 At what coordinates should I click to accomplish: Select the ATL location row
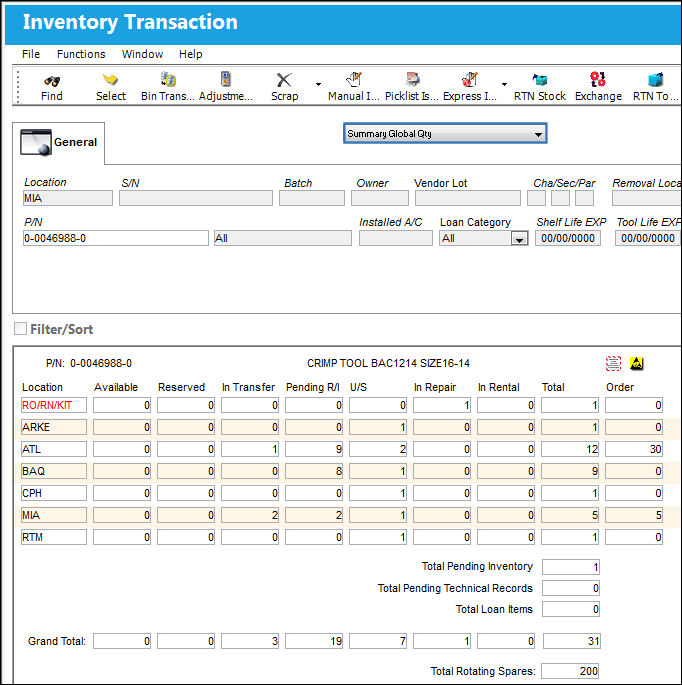[x=54, y=449]
